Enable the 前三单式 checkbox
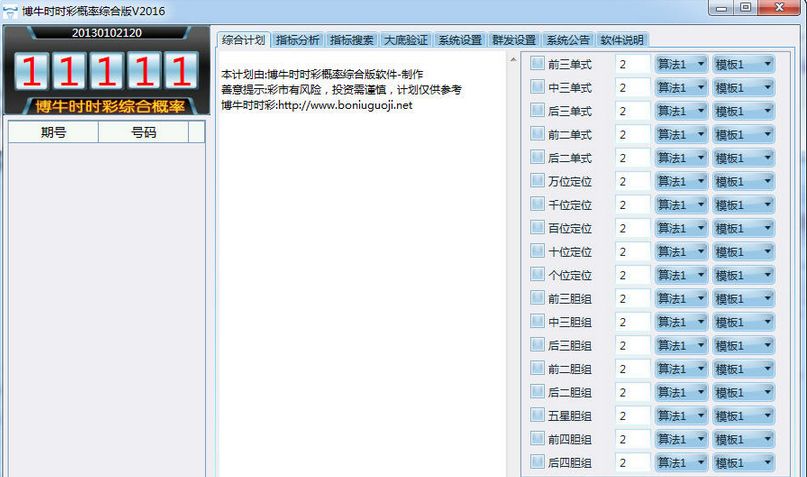 537,63
